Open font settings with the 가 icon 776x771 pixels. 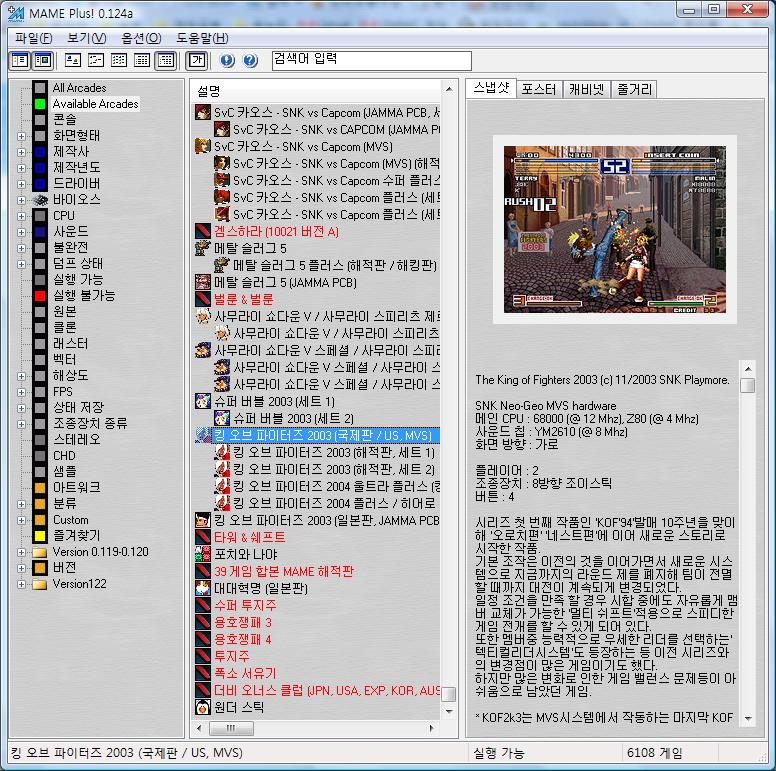pyautogui.click(x=197, y=60)
